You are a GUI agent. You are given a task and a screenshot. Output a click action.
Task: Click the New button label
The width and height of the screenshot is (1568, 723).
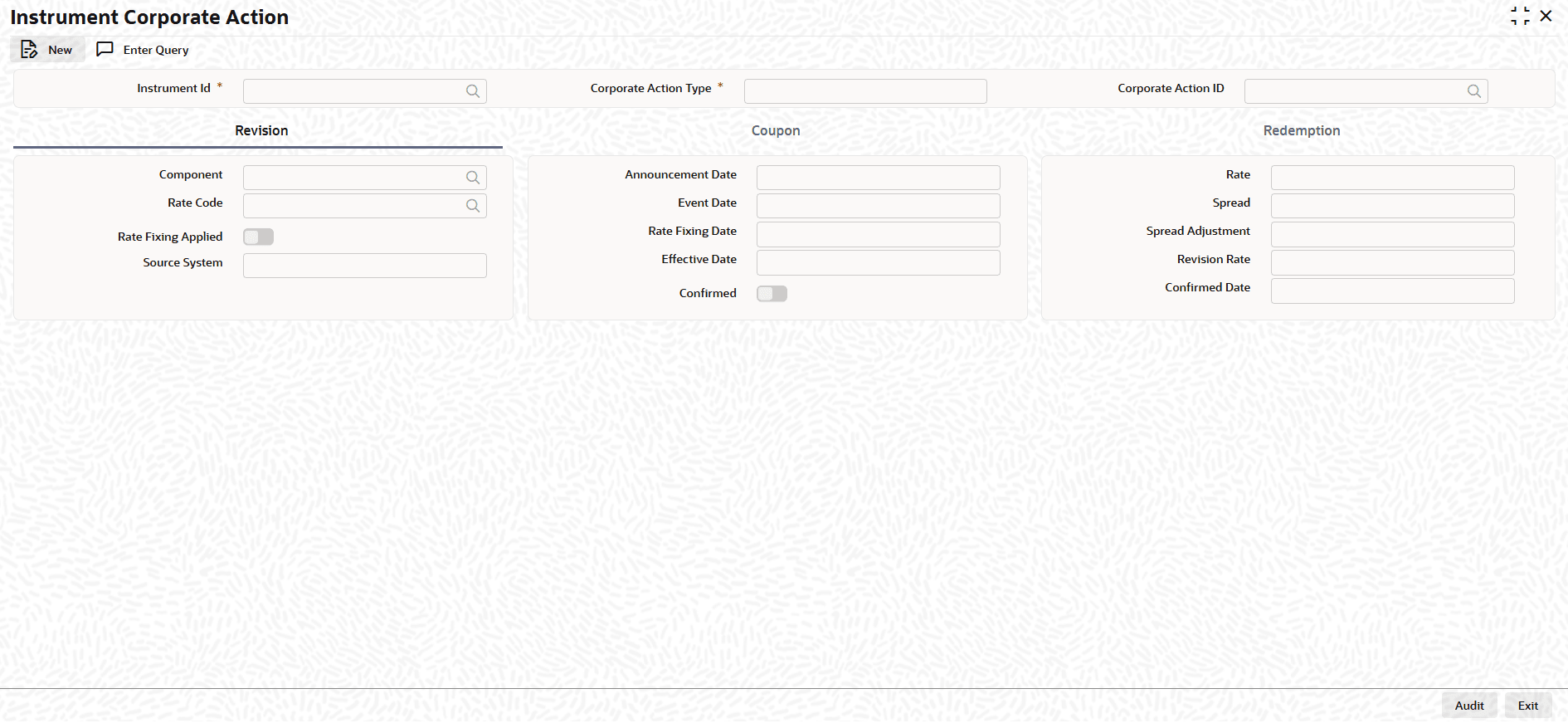[x=60, y=50]
